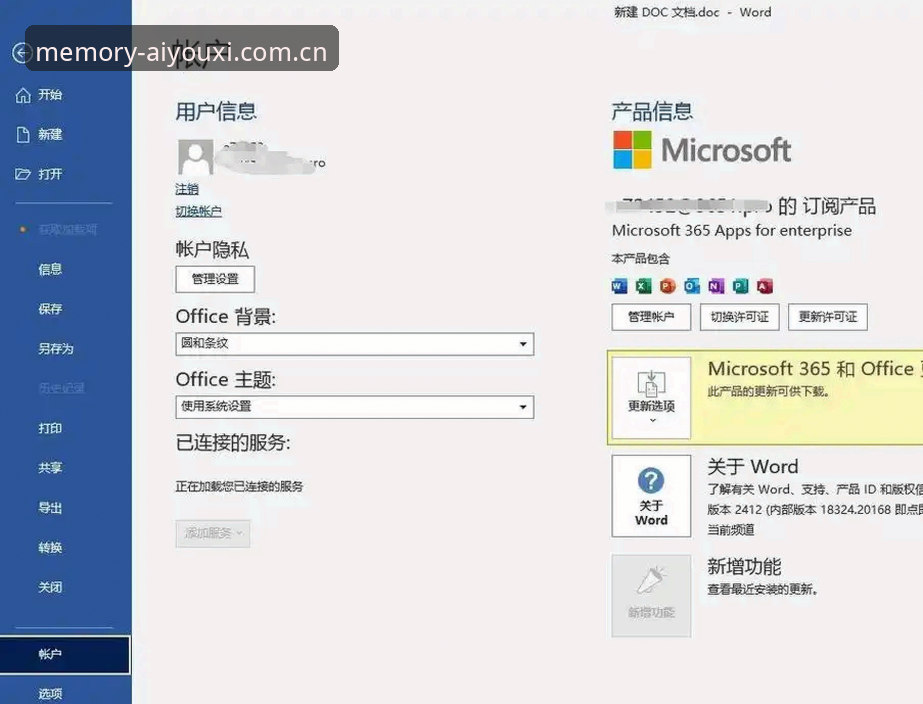
Task: Select 共享 in the sidebar
Action: 50,468
